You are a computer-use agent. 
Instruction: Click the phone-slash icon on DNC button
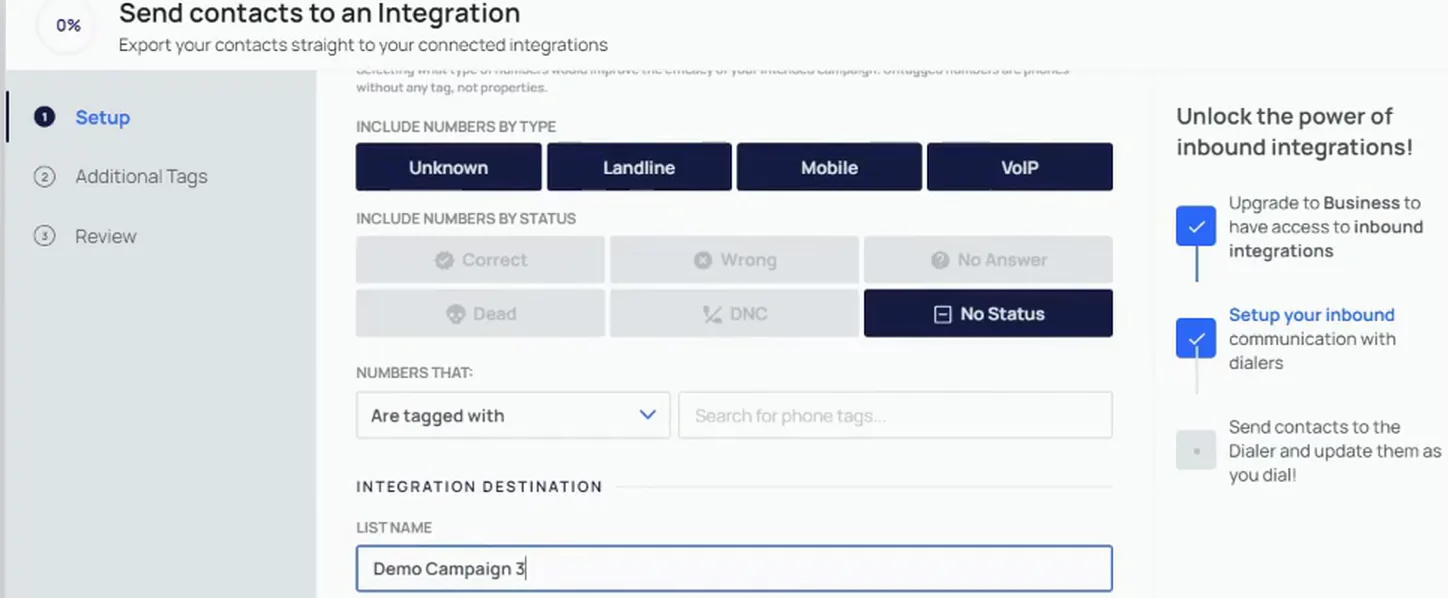coord(712,314)
